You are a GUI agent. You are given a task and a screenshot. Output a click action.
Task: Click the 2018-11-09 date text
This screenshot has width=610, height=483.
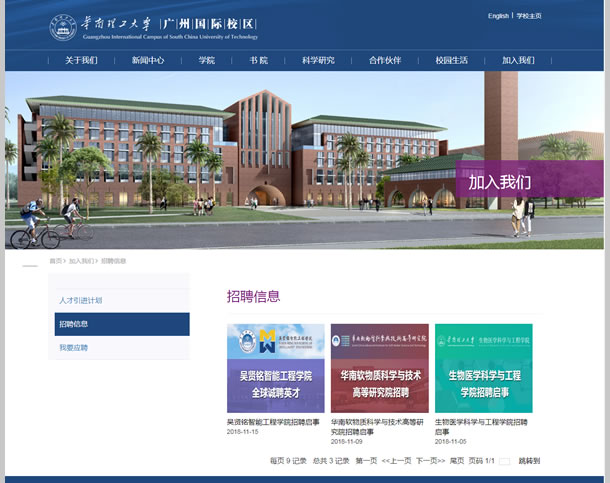tap(347, 441)
